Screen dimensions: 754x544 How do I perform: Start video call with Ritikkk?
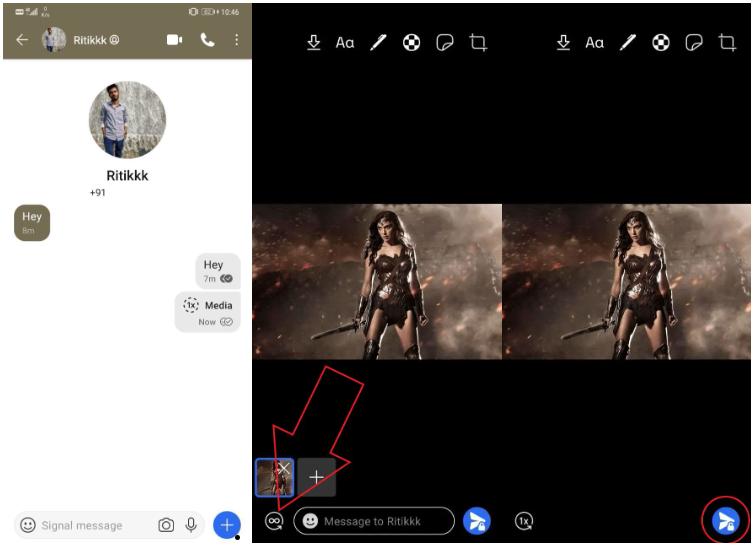[x=174, y=40]
